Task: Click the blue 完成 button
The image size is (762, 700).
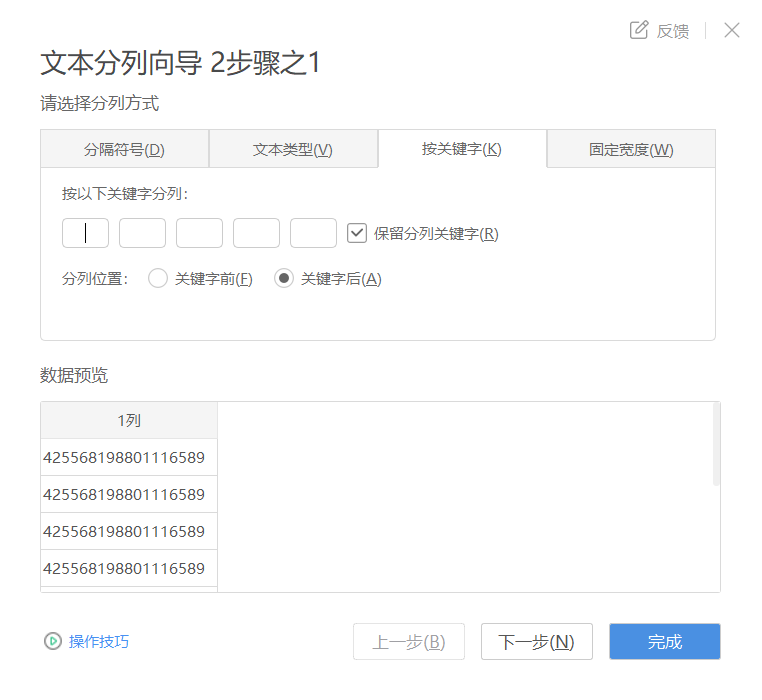Action: (x=665, y=642)
